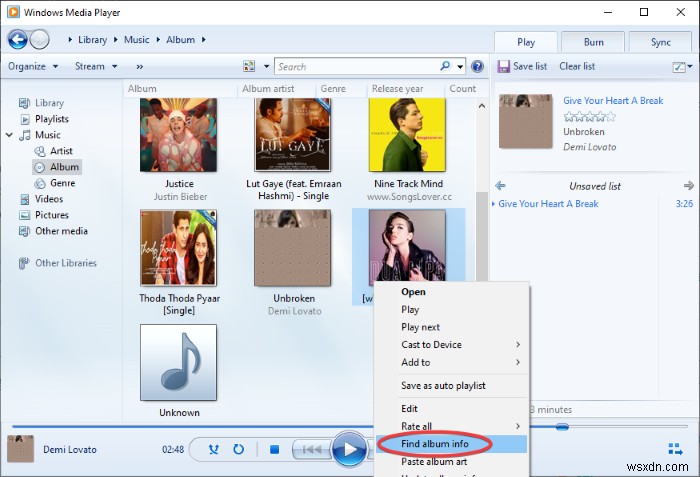
Task: Choose Open in the context menu
Action: tap(451, 292)
